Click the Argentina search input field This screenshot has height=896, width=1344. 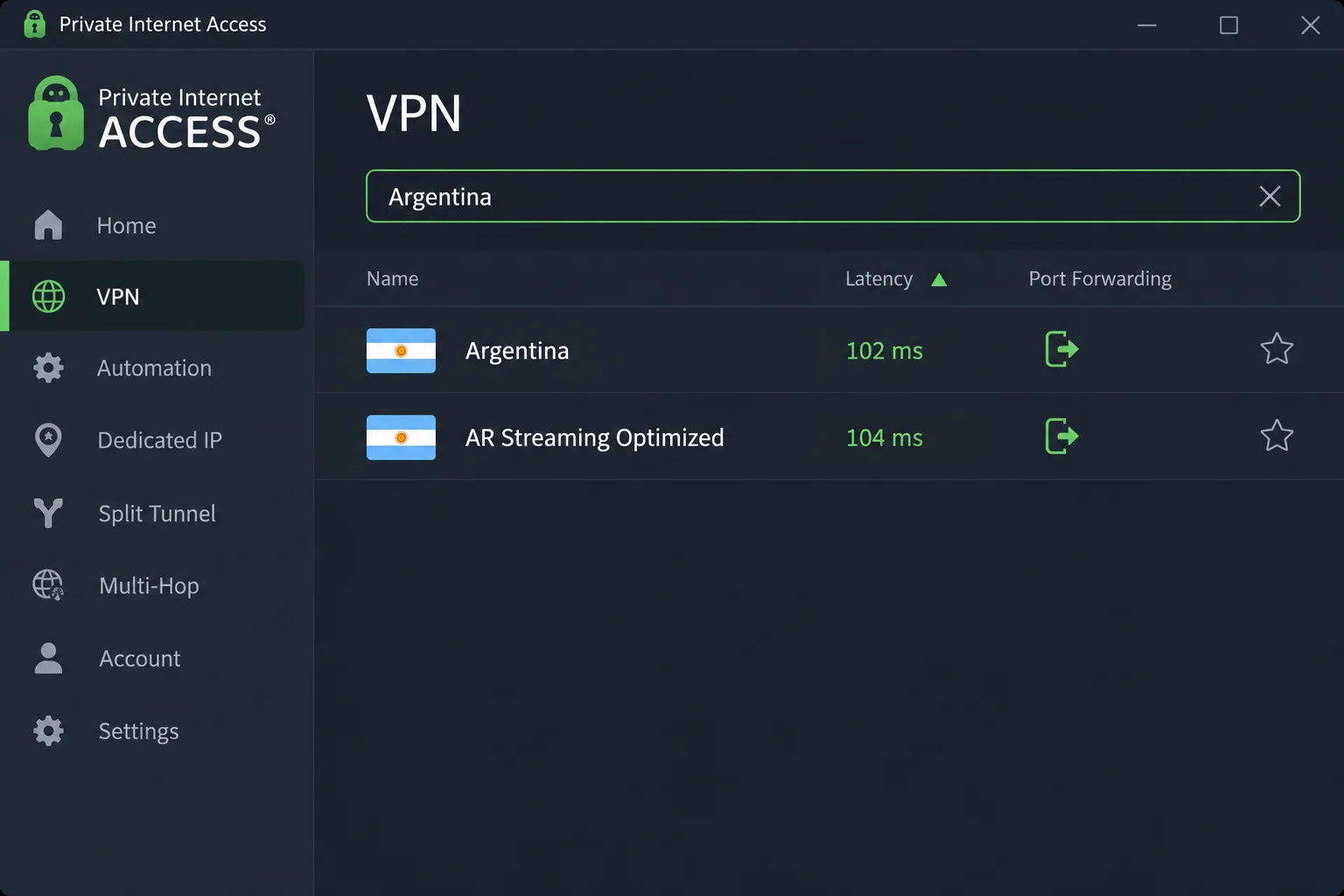833,196
